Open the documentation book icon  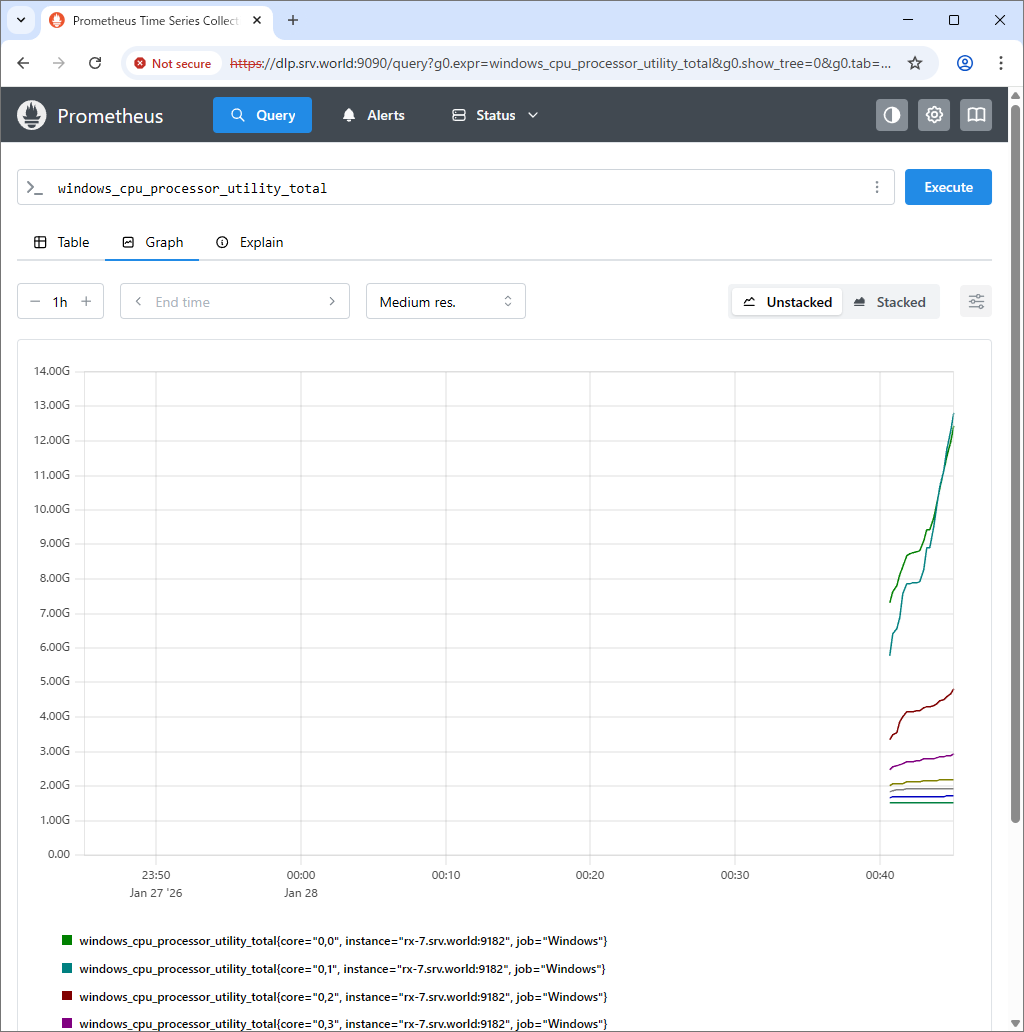coord(976,115)
